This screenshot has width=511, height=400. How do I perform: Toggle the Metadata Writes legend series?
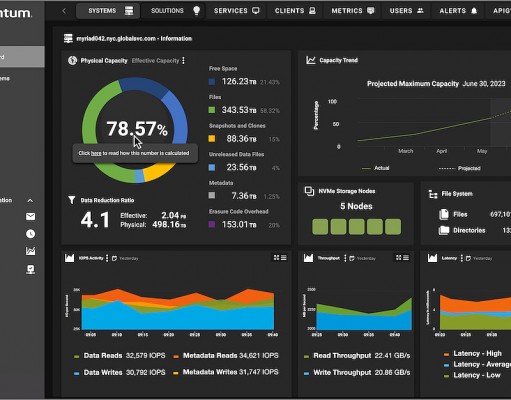226,372
